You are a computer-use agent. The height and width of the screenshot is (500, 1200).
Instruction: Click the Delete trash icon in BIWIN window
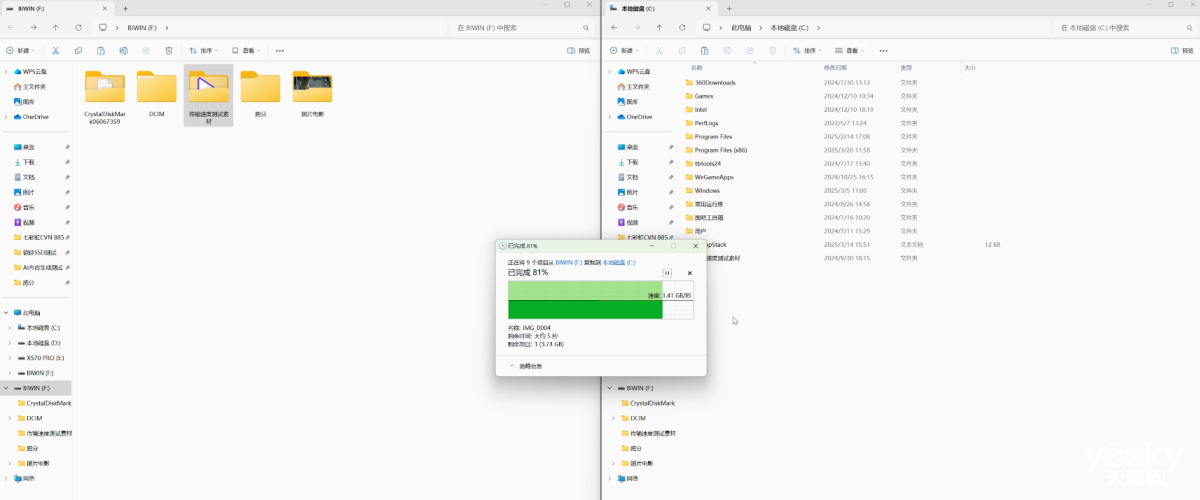pyautogui.click(x=169, y=50)
